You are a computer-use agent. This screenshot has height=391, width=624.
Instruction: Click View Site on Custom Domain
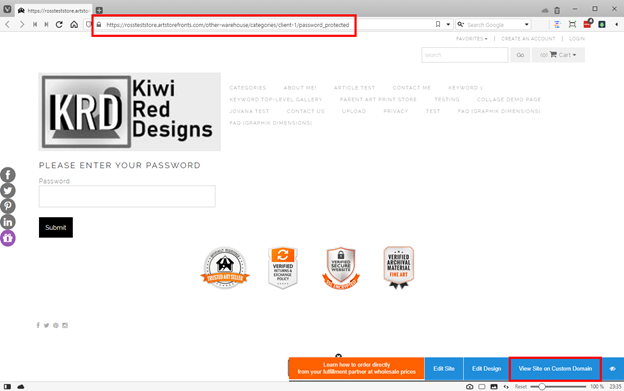click(555, 369)
